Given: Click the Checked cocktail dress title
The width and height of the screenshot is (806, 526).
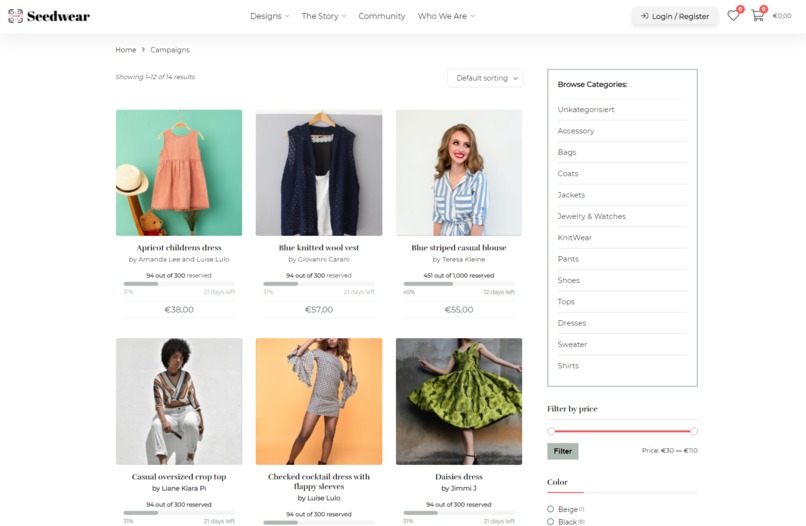Looking at the screenshot, I should [319, 481].
